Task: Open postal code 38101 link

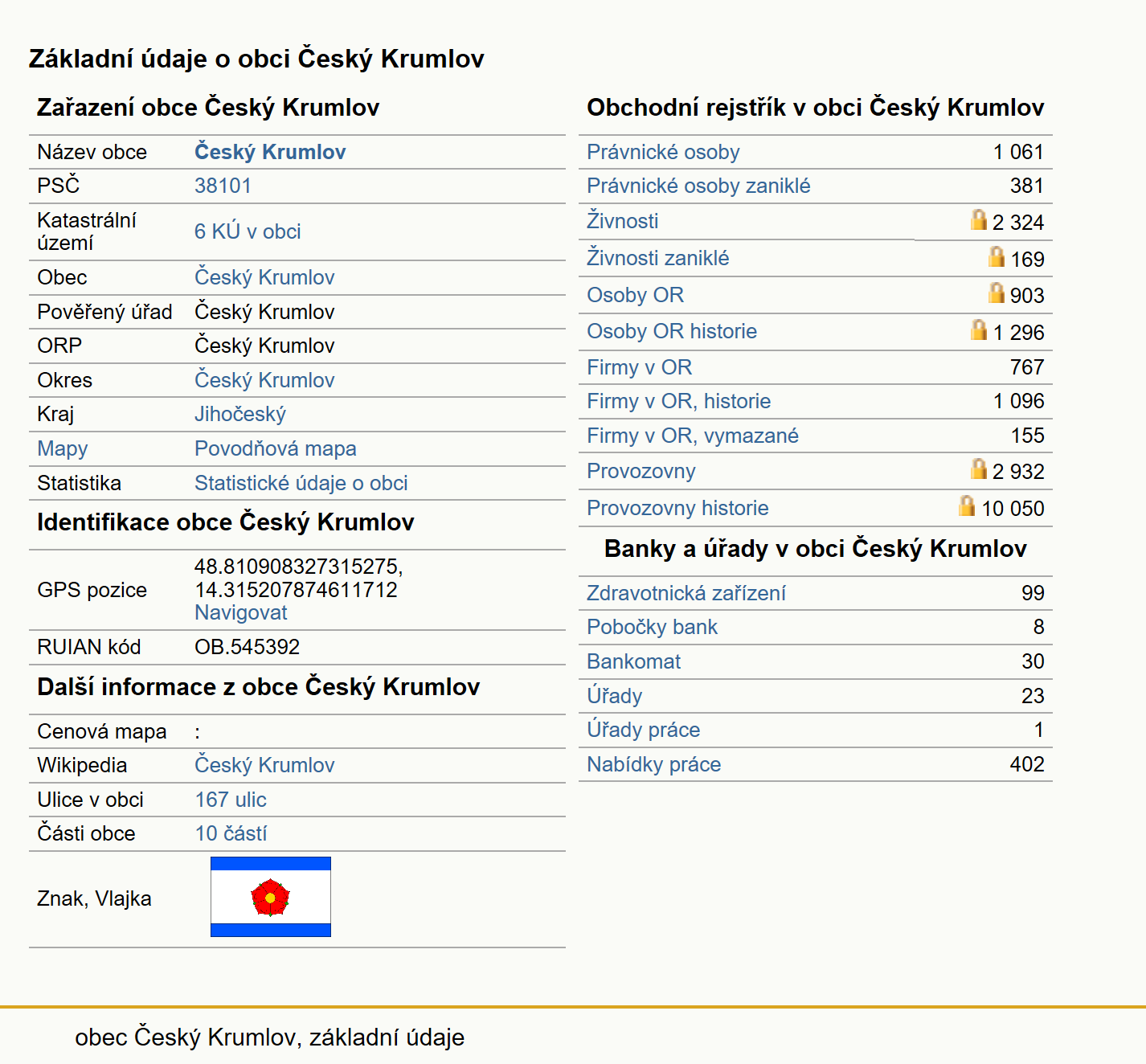Action: (223, 186)
